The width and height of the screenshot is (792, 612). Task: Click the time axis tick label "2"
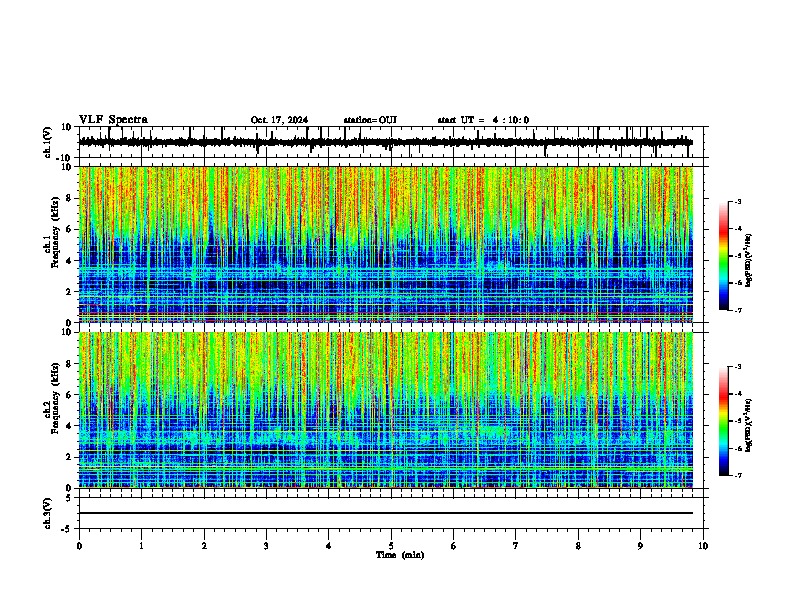click(x=204, y=546)
